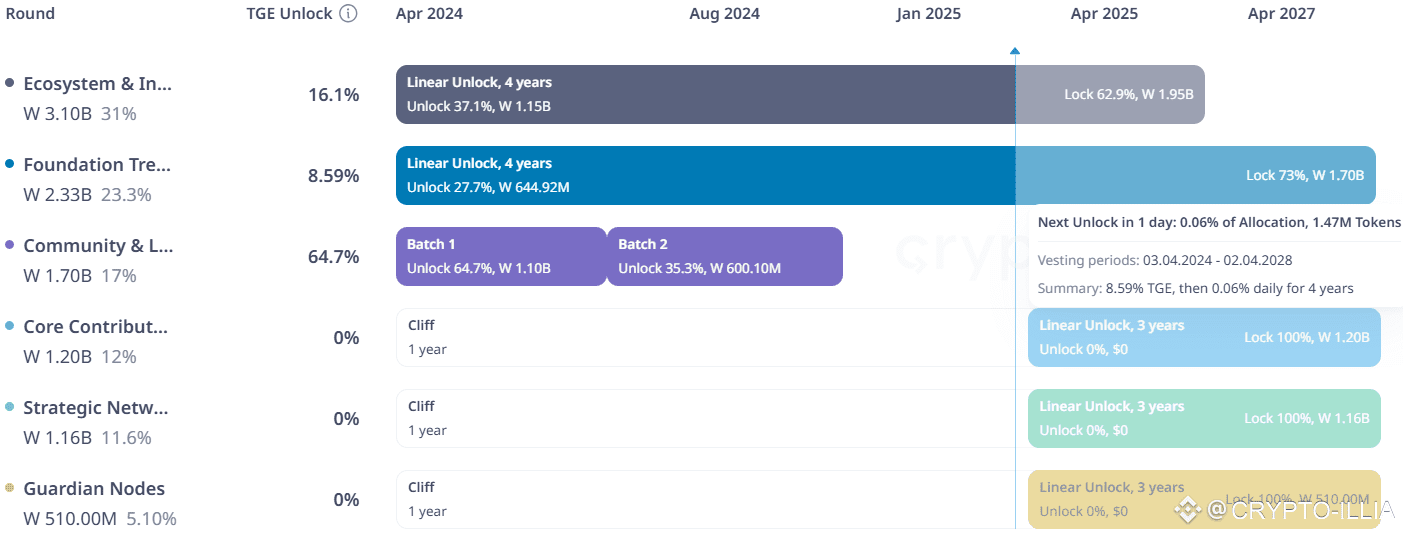Click the Jan 2025 timeline label
Image resolution: width=1403 pixels, height=535 pixels.
coord(928,14)
